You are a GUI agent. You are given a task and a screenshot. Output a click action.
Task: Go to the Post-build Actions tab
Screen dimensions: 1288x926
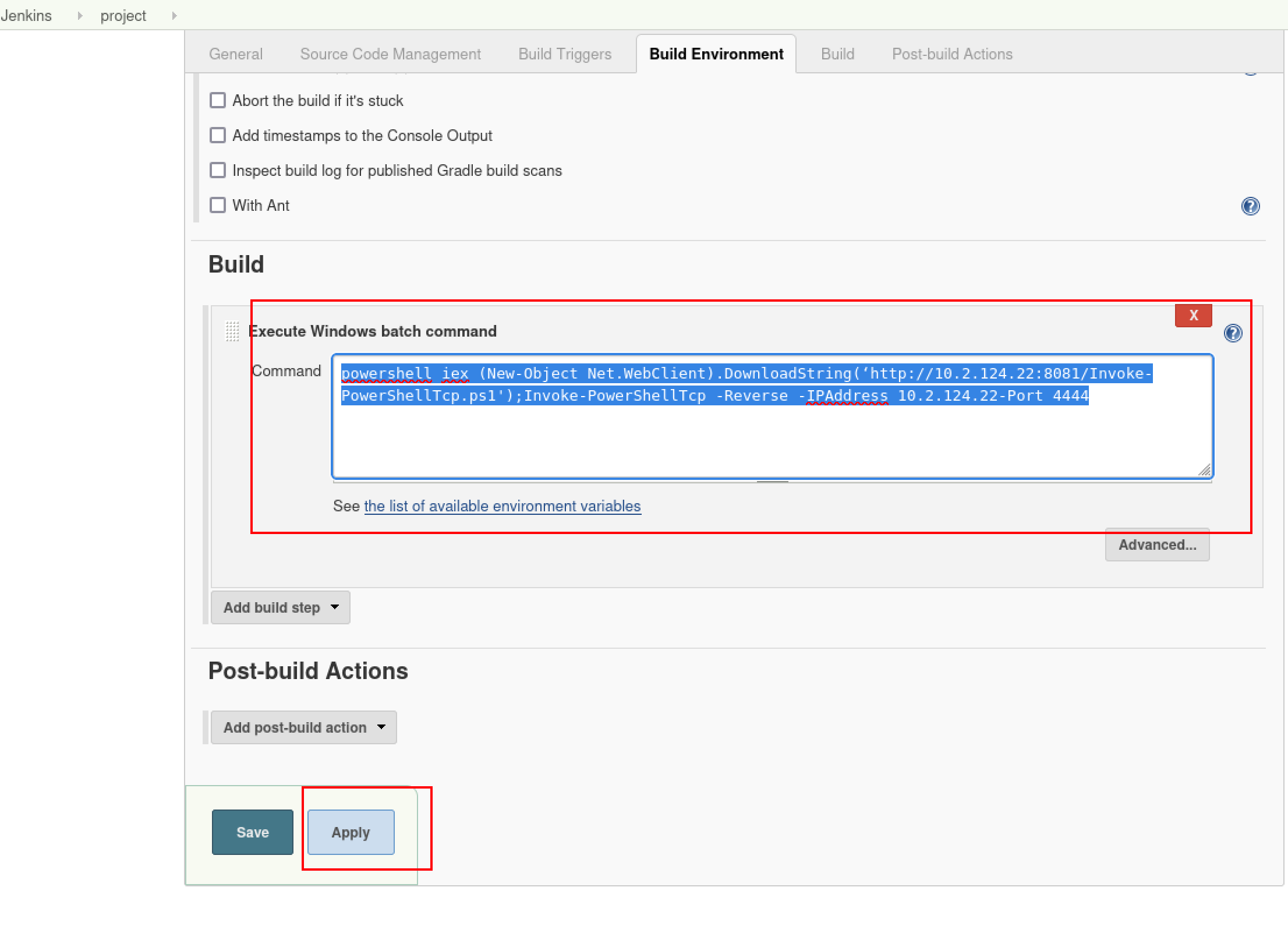[952, 54]
